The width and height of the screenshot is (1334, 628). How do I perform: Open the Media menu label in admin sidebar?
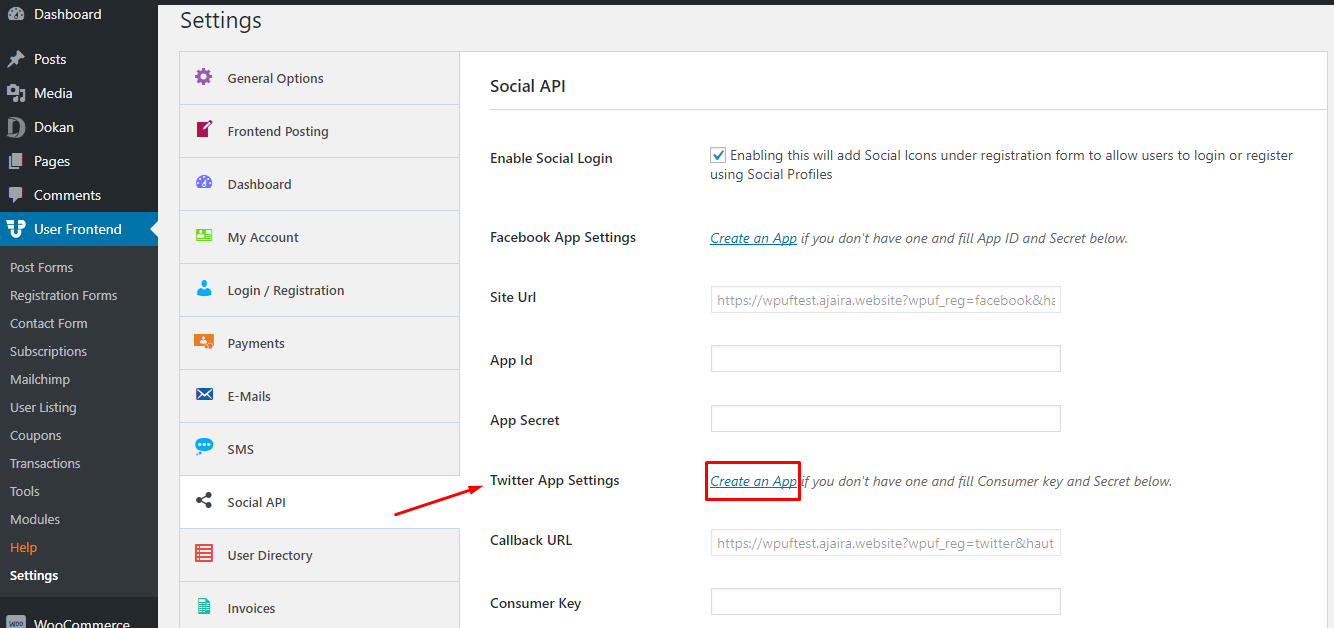click(53, 93)
